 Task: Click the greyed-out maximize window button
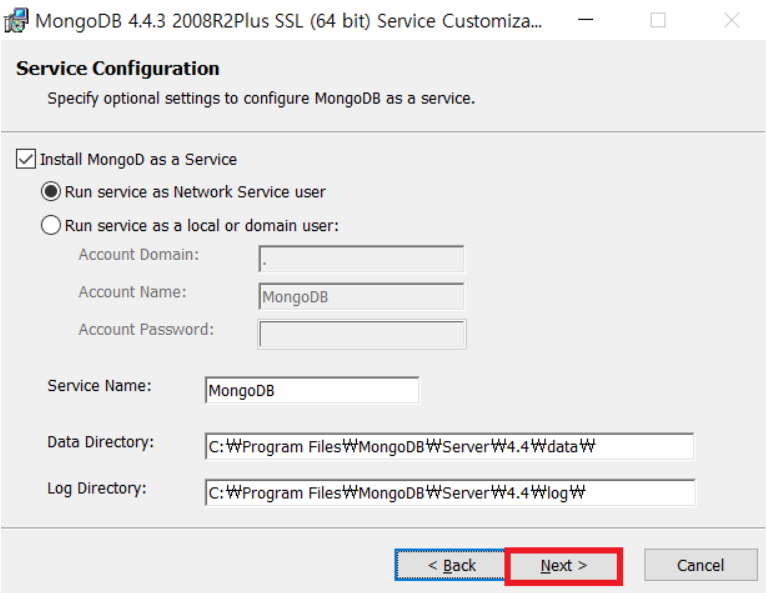(658, 20)
